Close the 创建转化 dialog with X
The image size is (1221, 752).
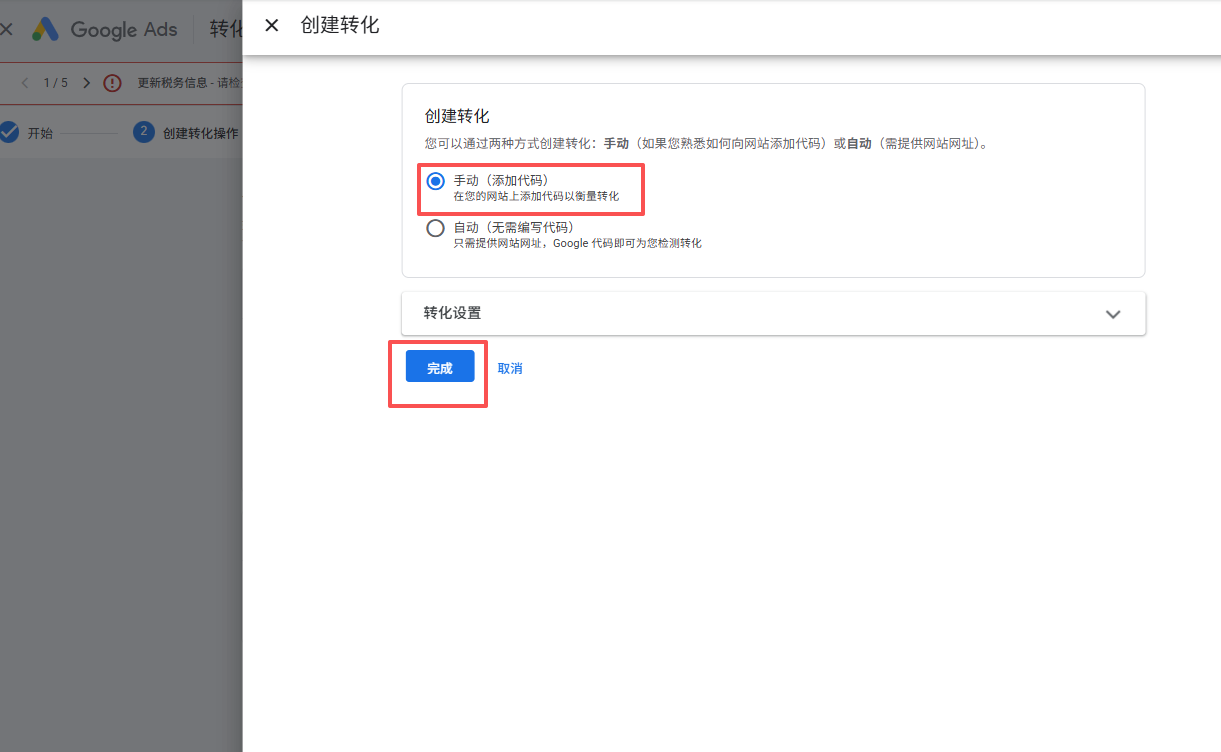coord(271,26)
